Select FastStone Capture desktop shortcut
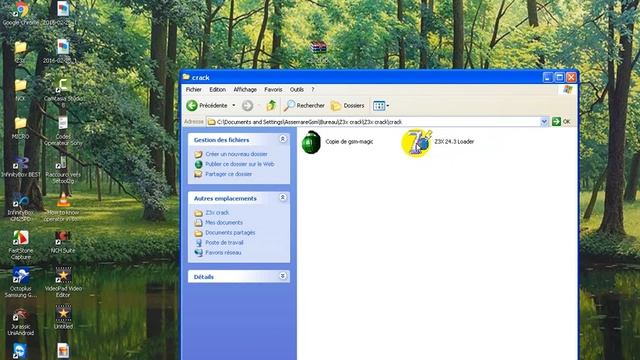Viewport: 640px width, 360px height. [x=20, y=245]
